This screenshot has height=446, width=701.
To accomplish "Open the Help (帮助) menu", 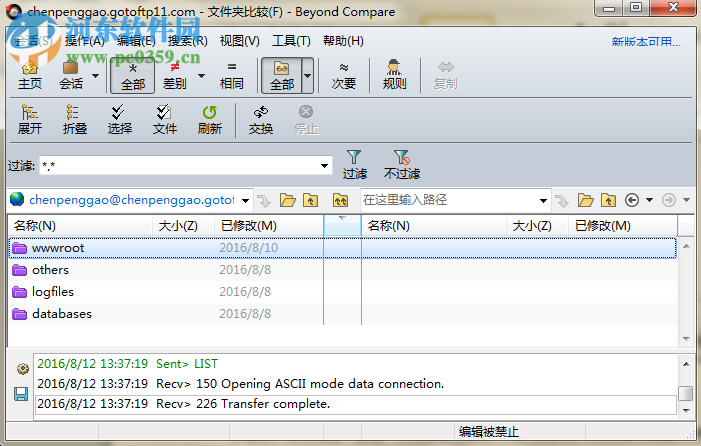I will (343, 41).
